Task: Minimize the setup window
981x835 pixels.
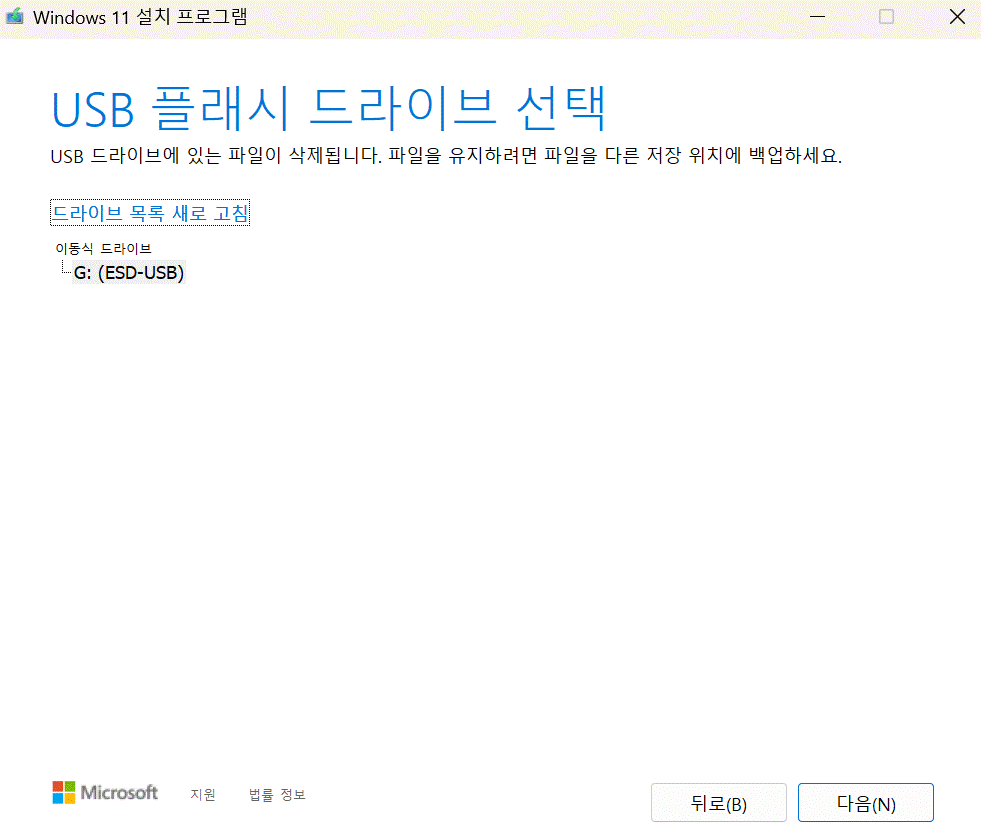Action: point(817,17)
